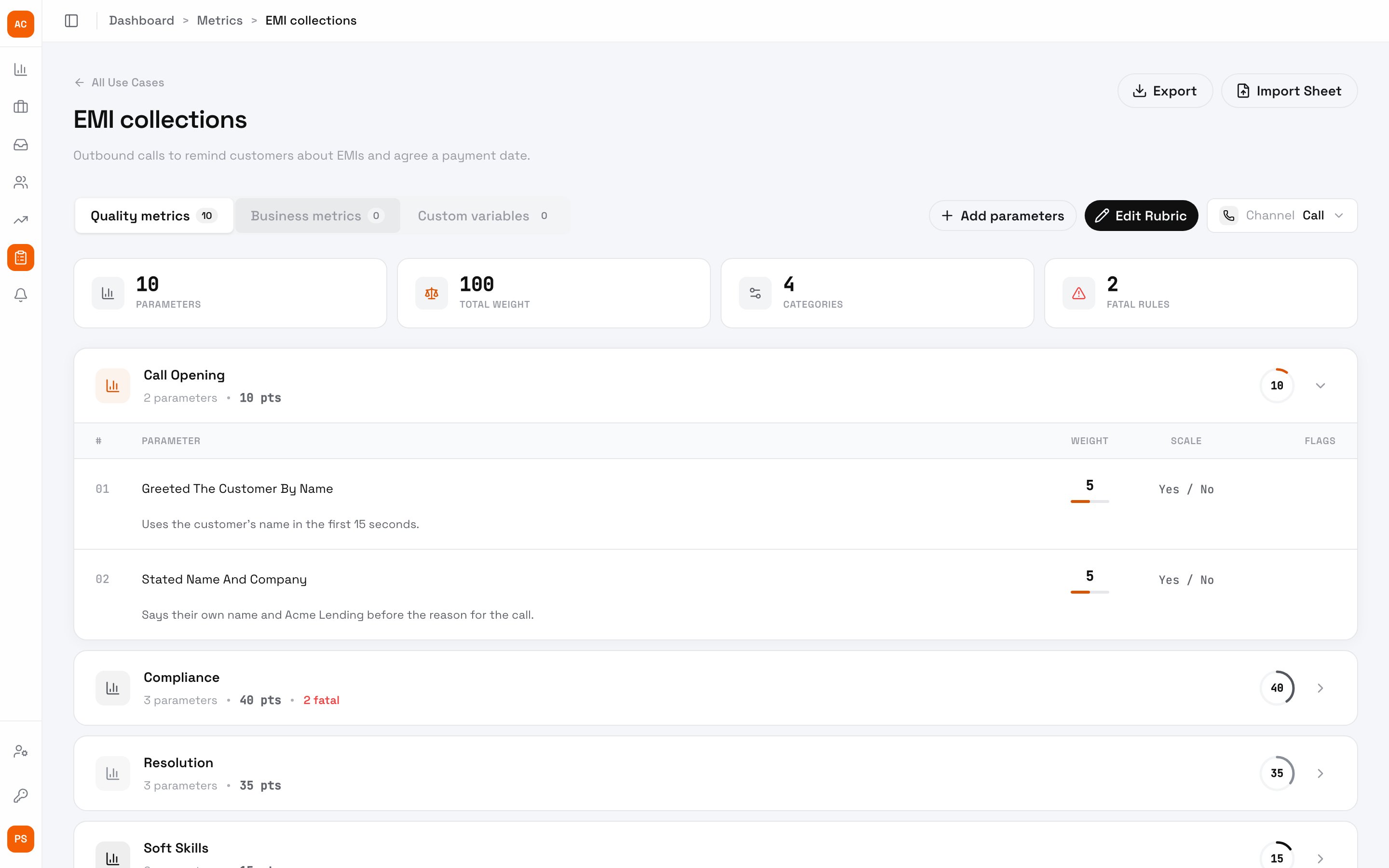Select the Stated Name And Company row

point(716,595)
